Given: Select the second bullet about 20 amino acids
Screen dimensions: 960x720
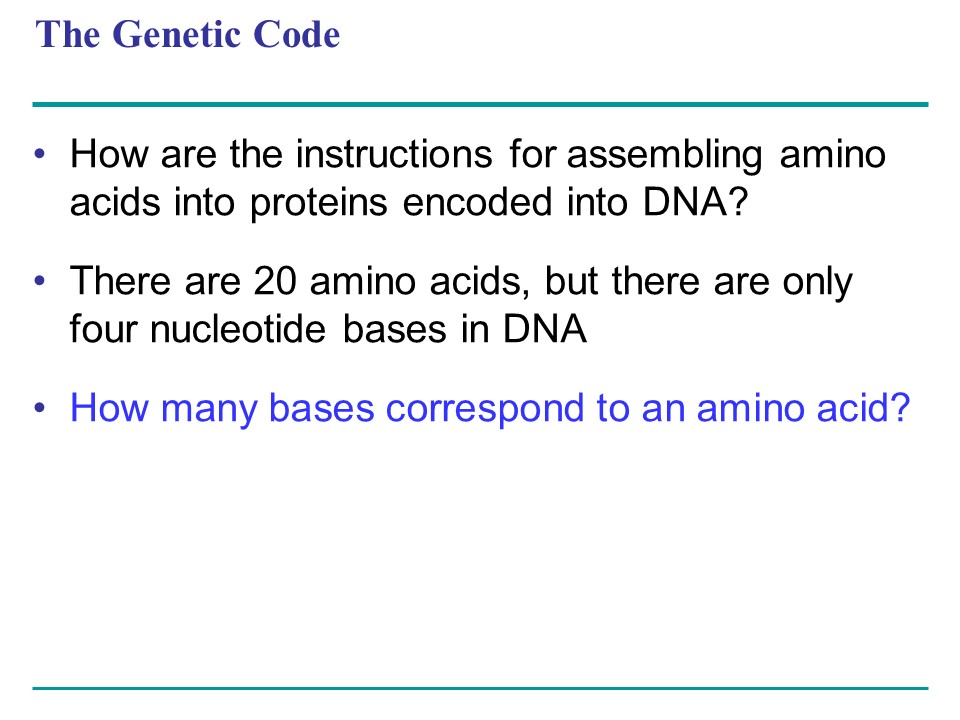Looking at the screenshot, I should click(460, 306).
